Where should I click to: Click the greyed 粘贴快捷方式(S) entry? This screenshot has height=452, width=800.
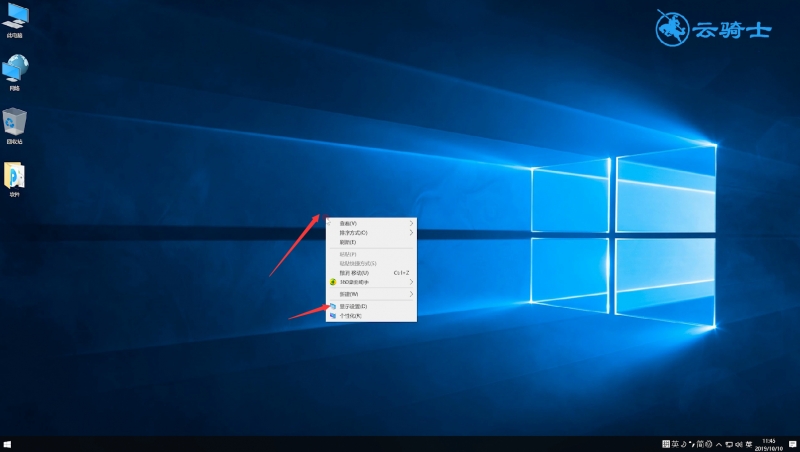(x=371, y=263)
